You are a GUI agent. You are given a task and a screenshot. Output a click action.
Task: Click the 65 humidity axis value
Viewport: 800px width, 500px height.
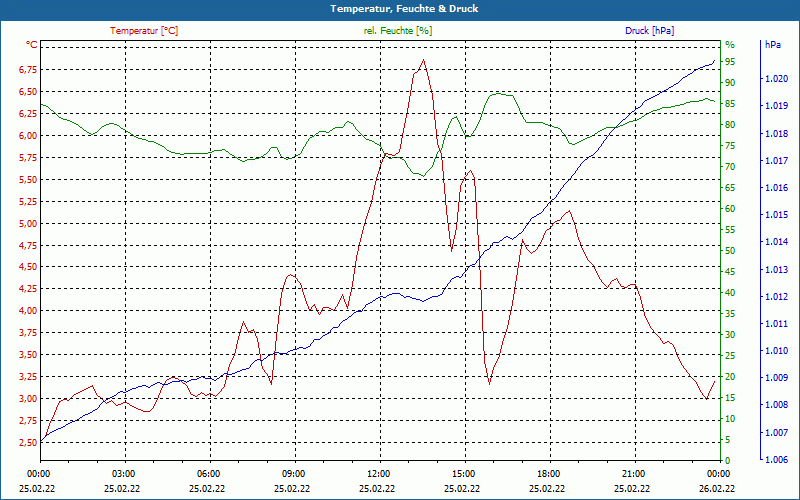pos(730,188)
